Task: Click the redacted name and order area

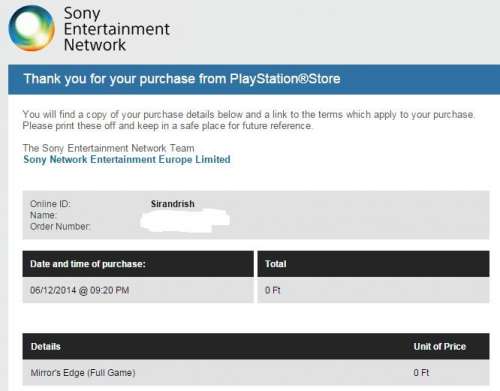Action: (185, 220)
